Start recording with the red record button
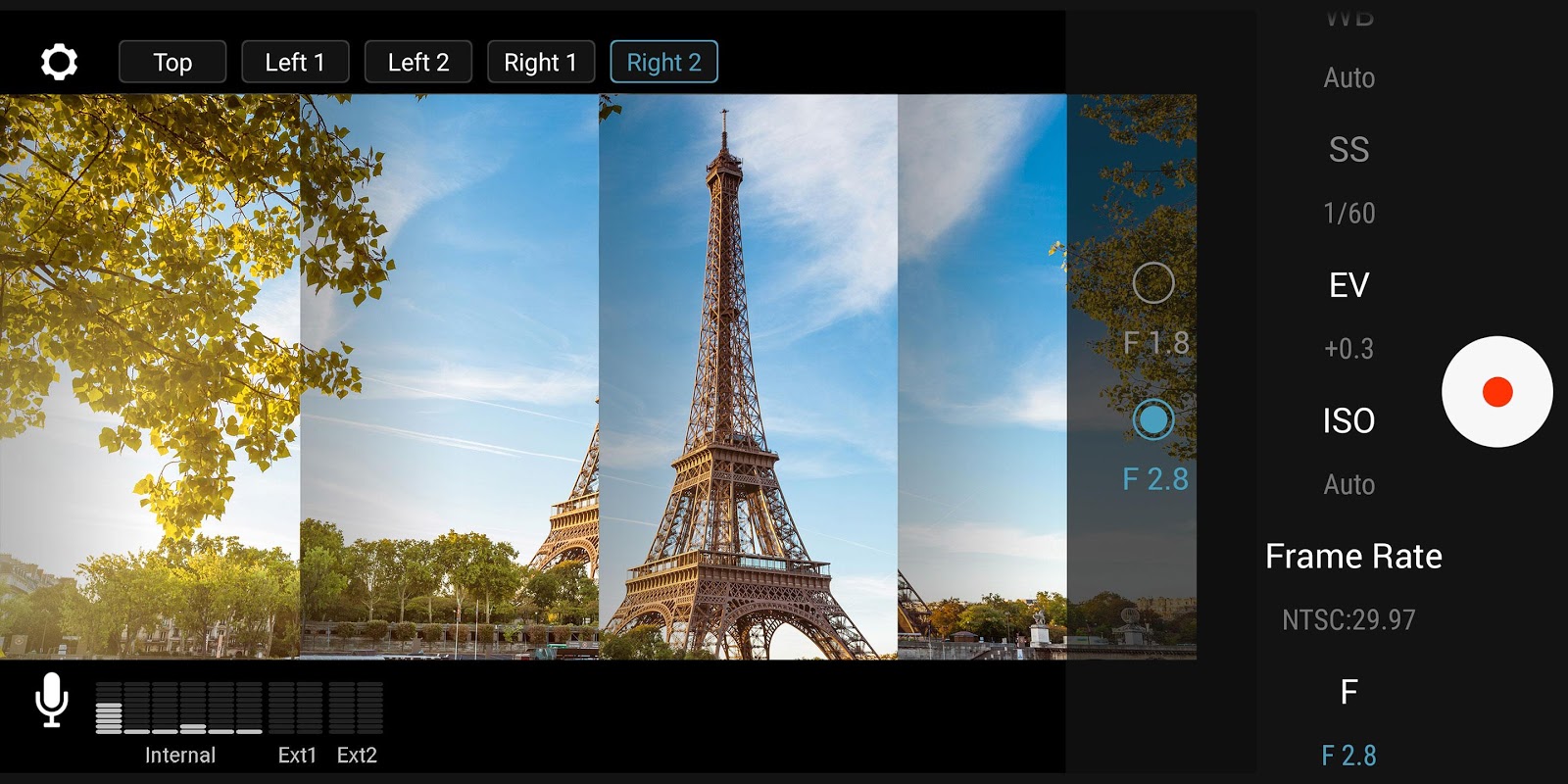This screenshot has height=784, width=1568. 1496,392
